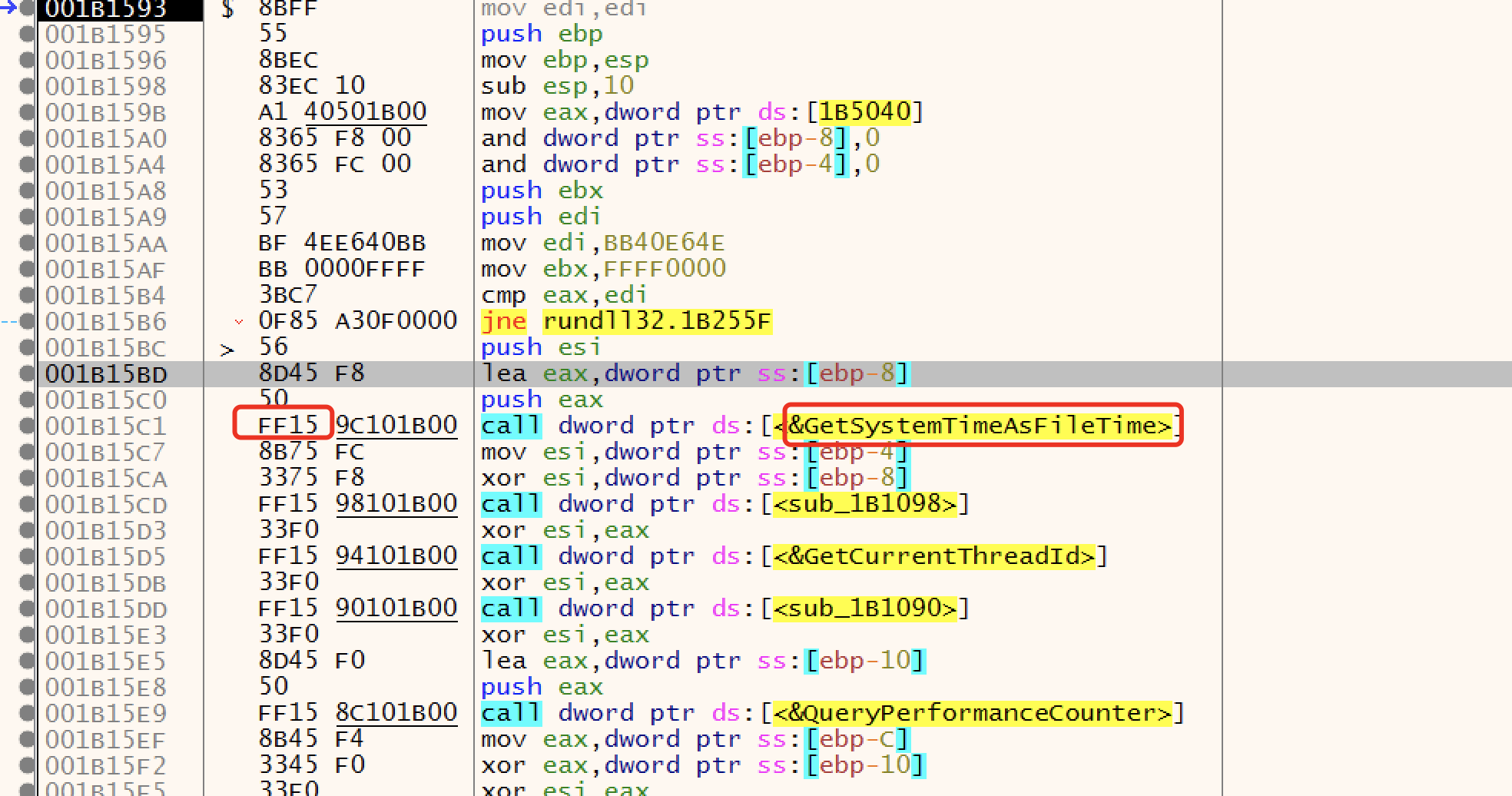This screenshot has height=796, width=1512.
Task: Click the highlighted address 001B15BD
Action: click(106, 374)
